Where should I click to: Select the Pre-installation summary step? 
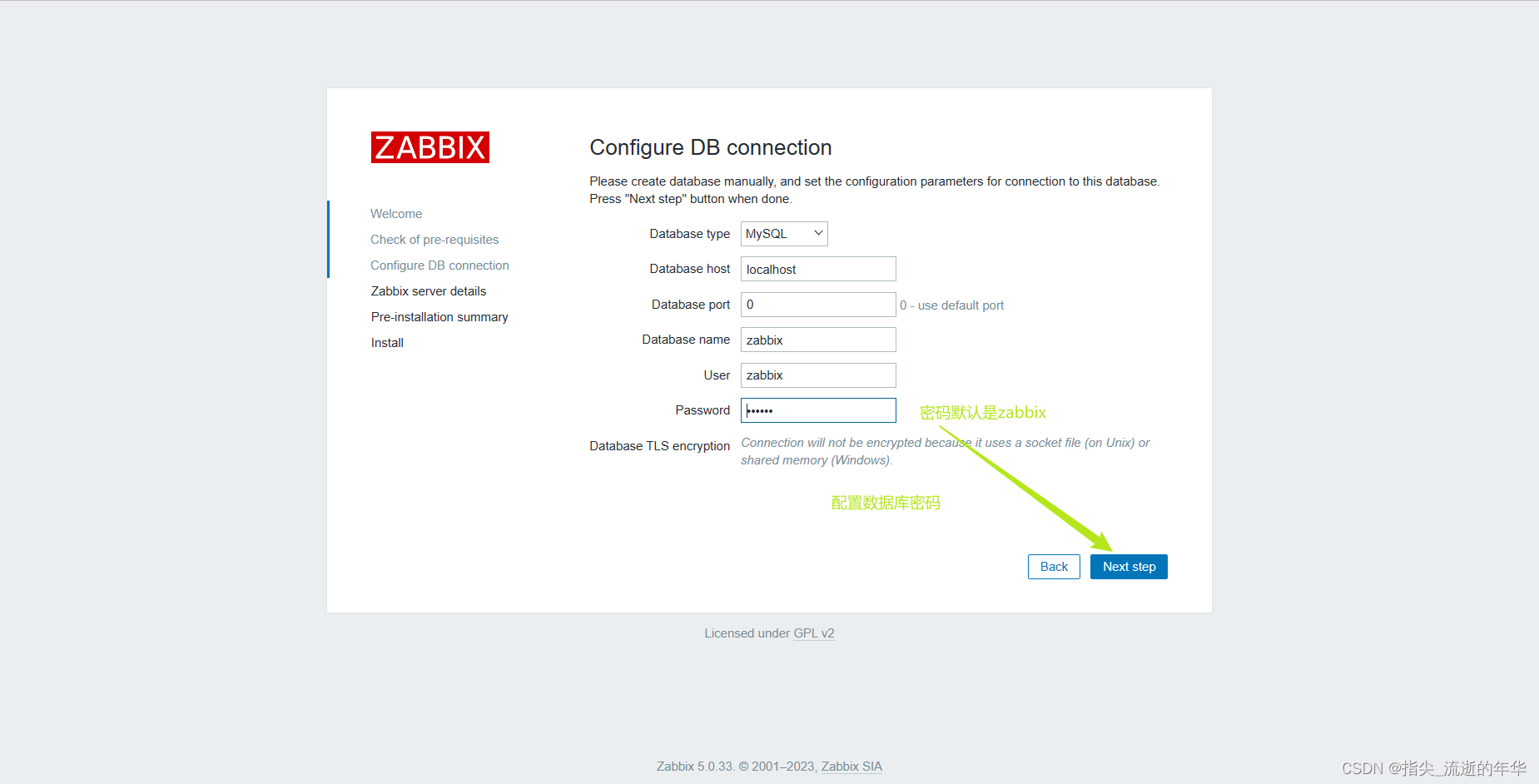tap(439, 317)
